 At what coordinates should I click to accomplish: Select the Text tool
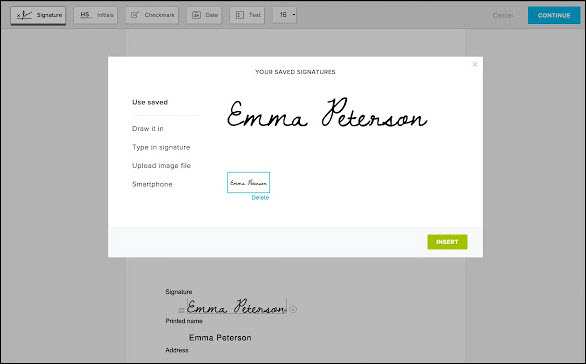tap(247, 15)
